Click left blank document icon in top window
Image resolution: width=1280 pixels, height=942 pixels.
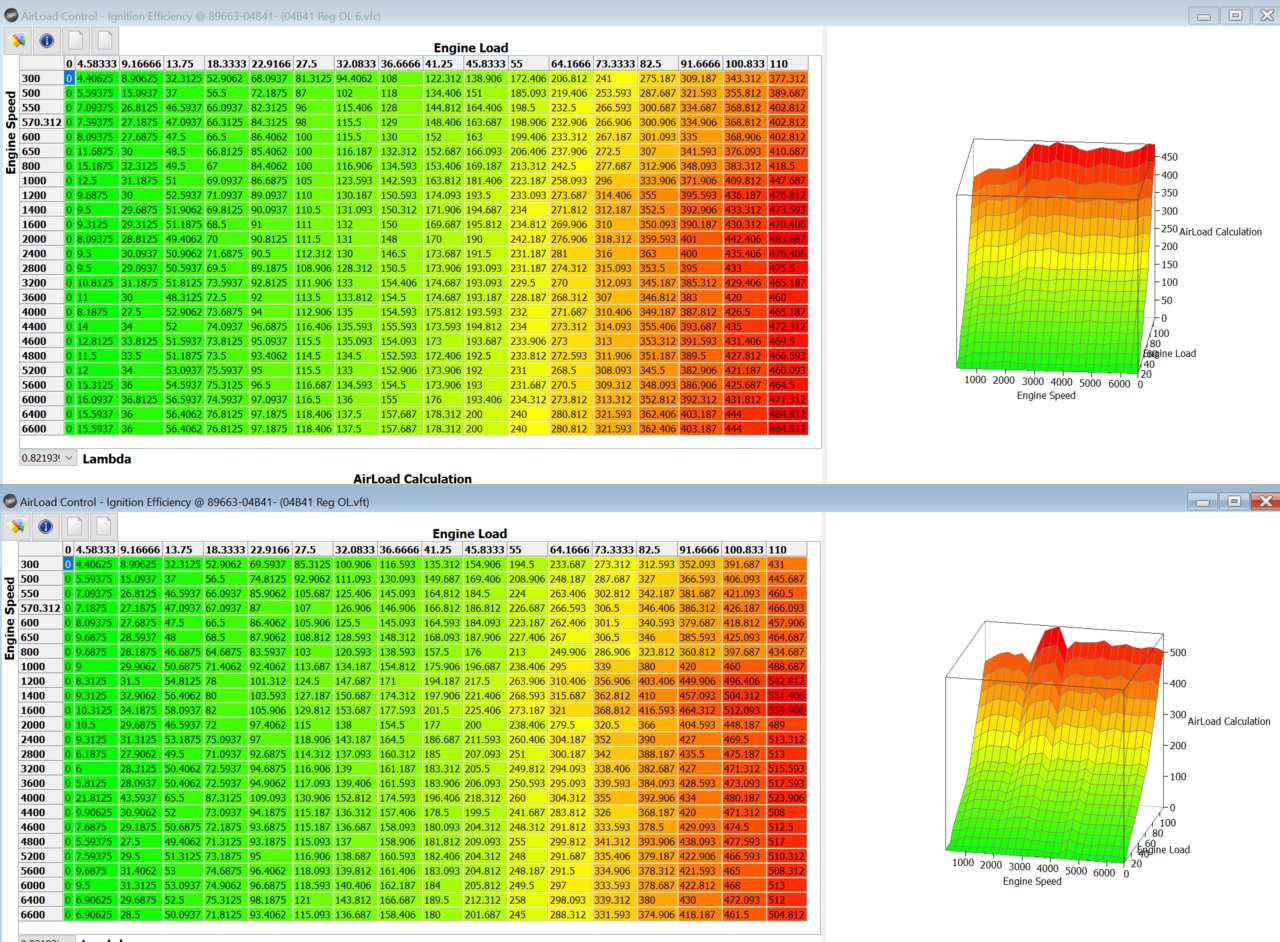[76, 40]
